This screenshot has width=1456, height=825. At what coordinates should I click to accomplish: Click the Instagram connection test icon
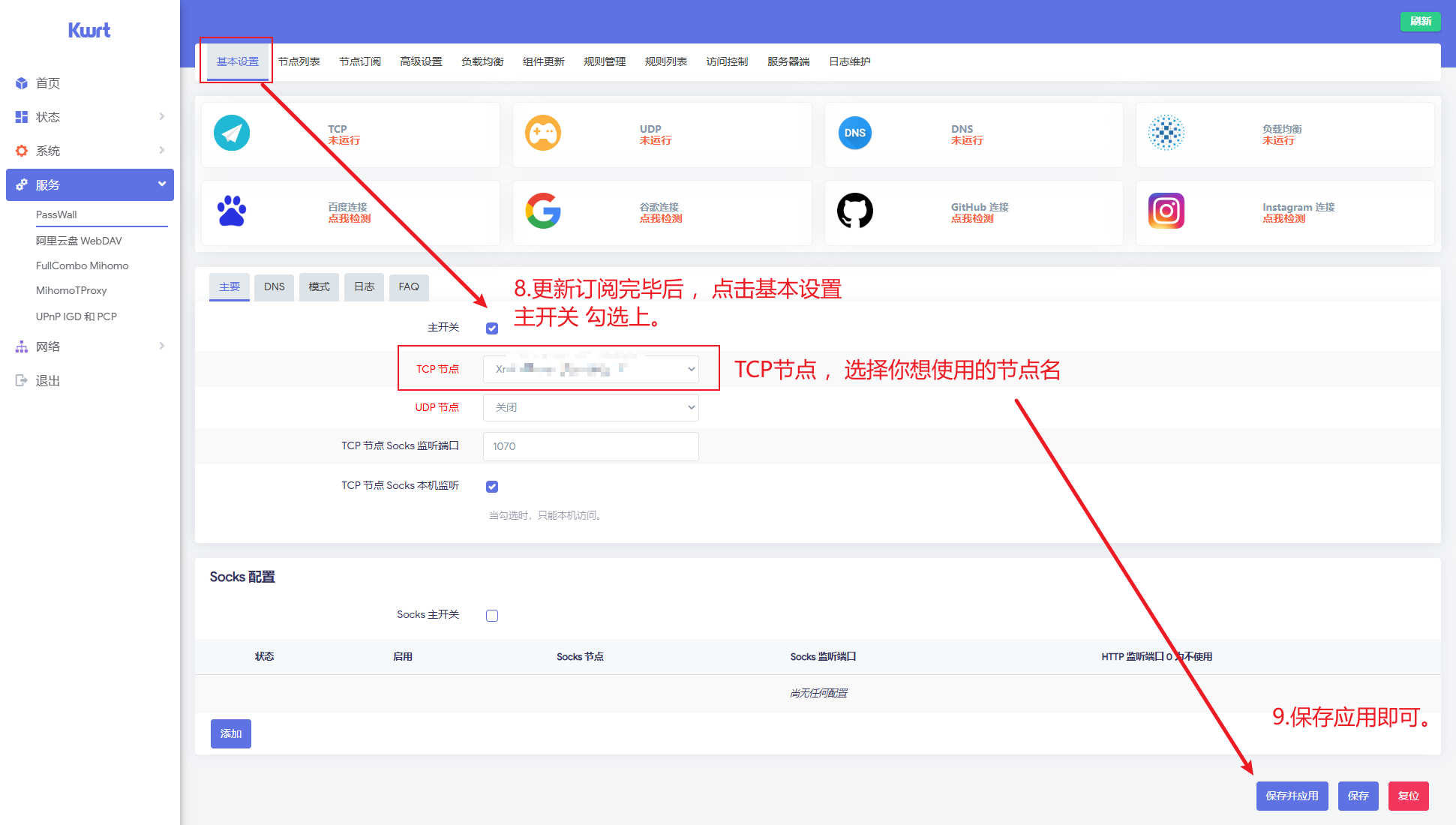(1166, 211)
